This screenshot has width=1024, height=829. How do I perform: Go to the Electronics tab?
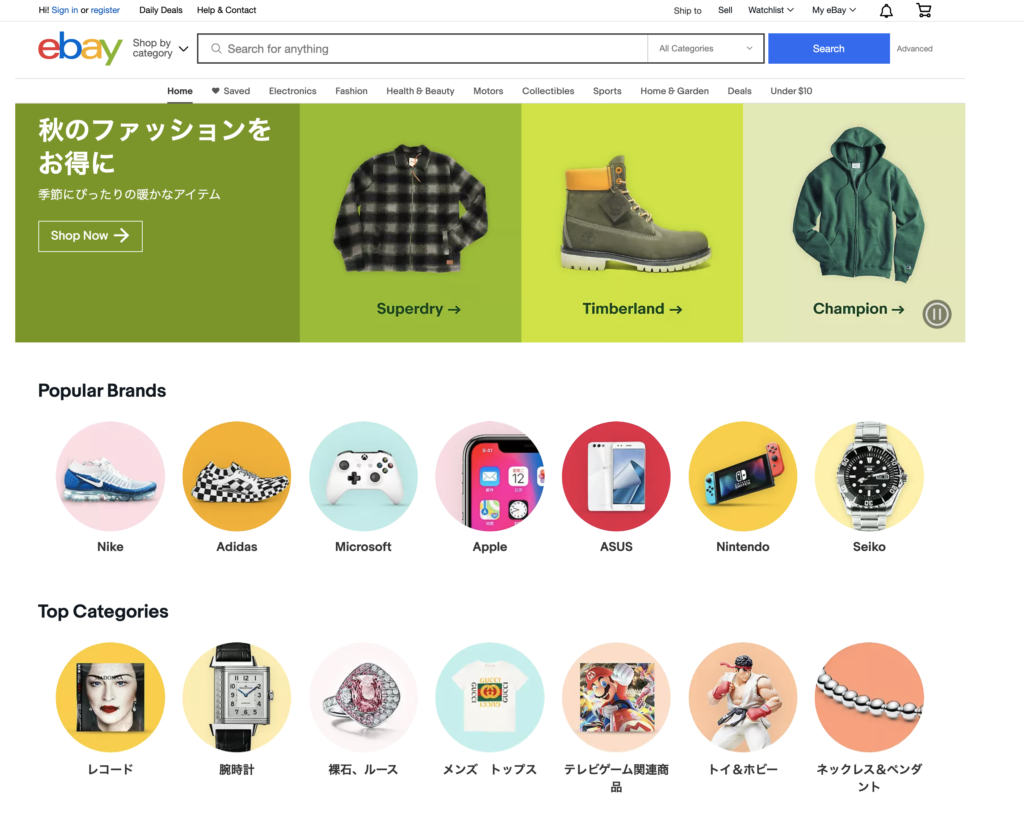click(293, 91)
